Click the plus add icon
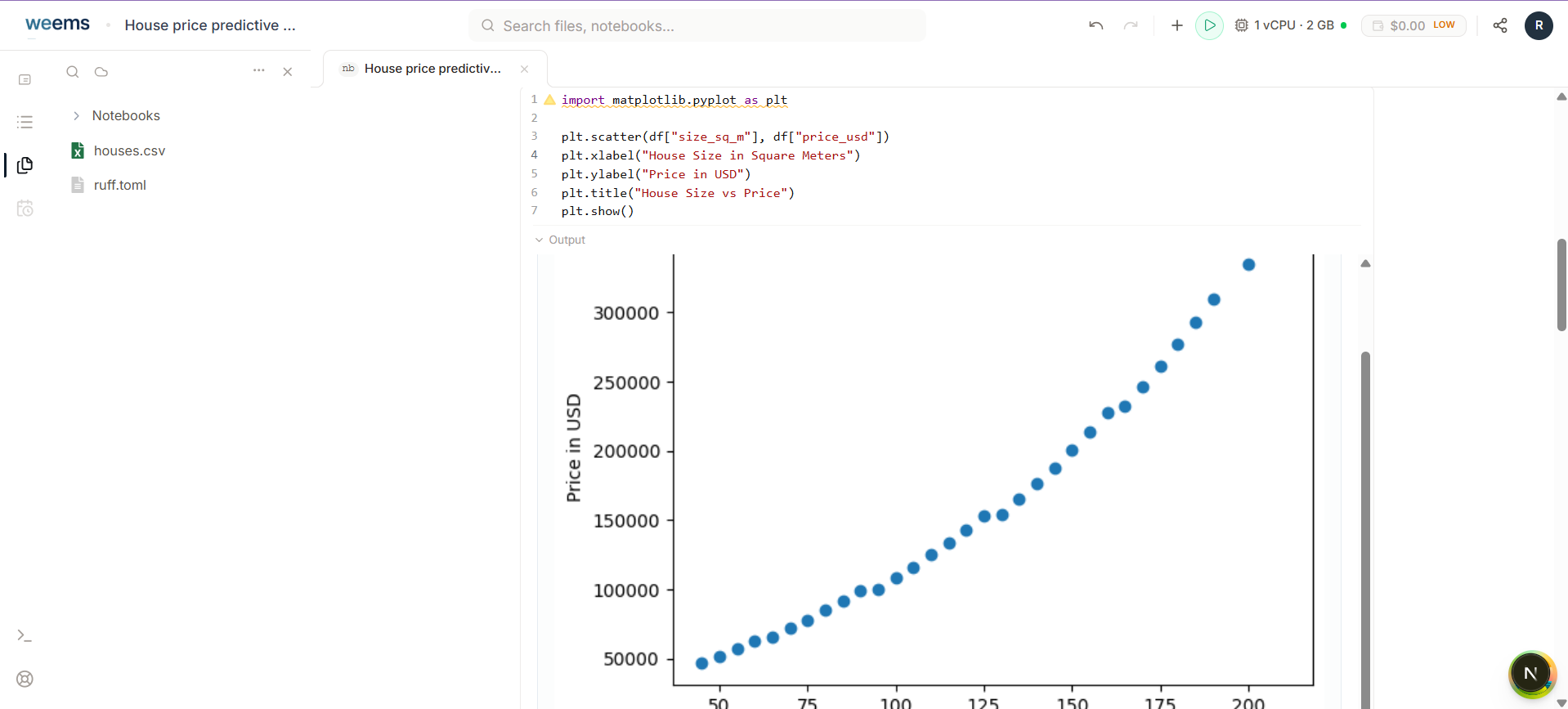1568x709 pixels. coord(1177,25)
